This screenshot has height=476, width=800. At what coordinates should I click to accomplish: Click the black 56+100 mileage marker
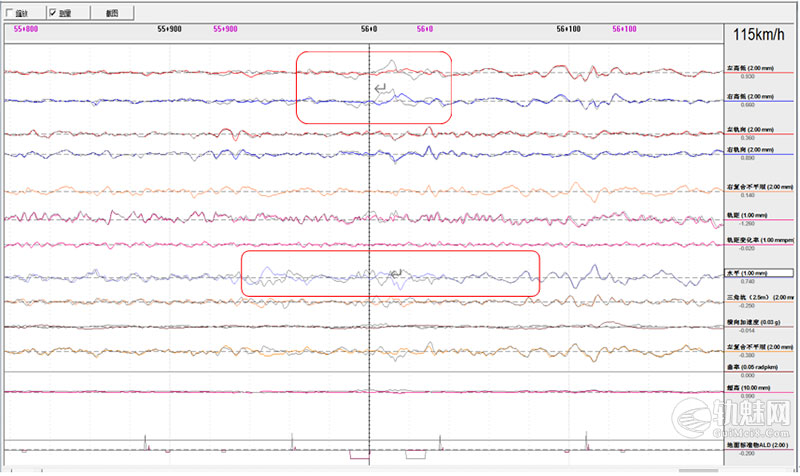point(568,29)
